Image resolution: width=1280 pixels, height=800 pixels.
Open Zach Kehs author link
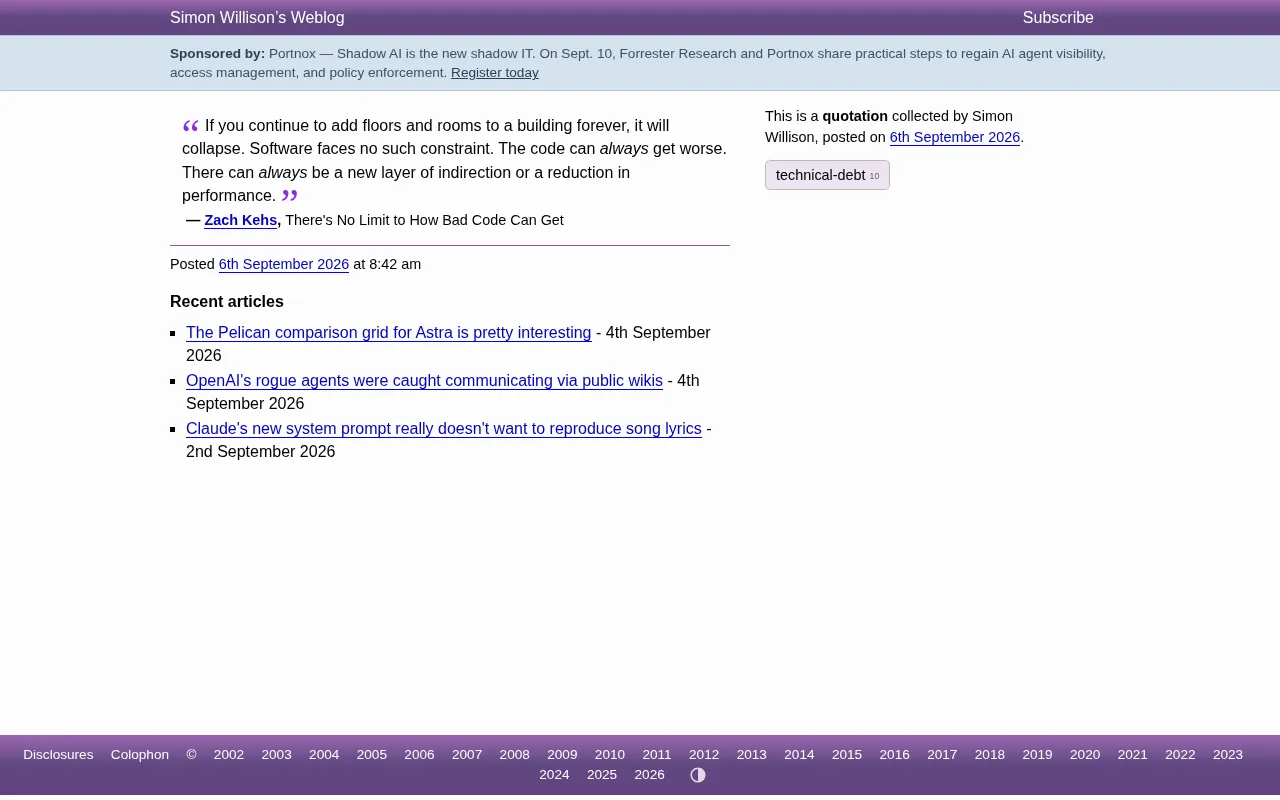241,220
